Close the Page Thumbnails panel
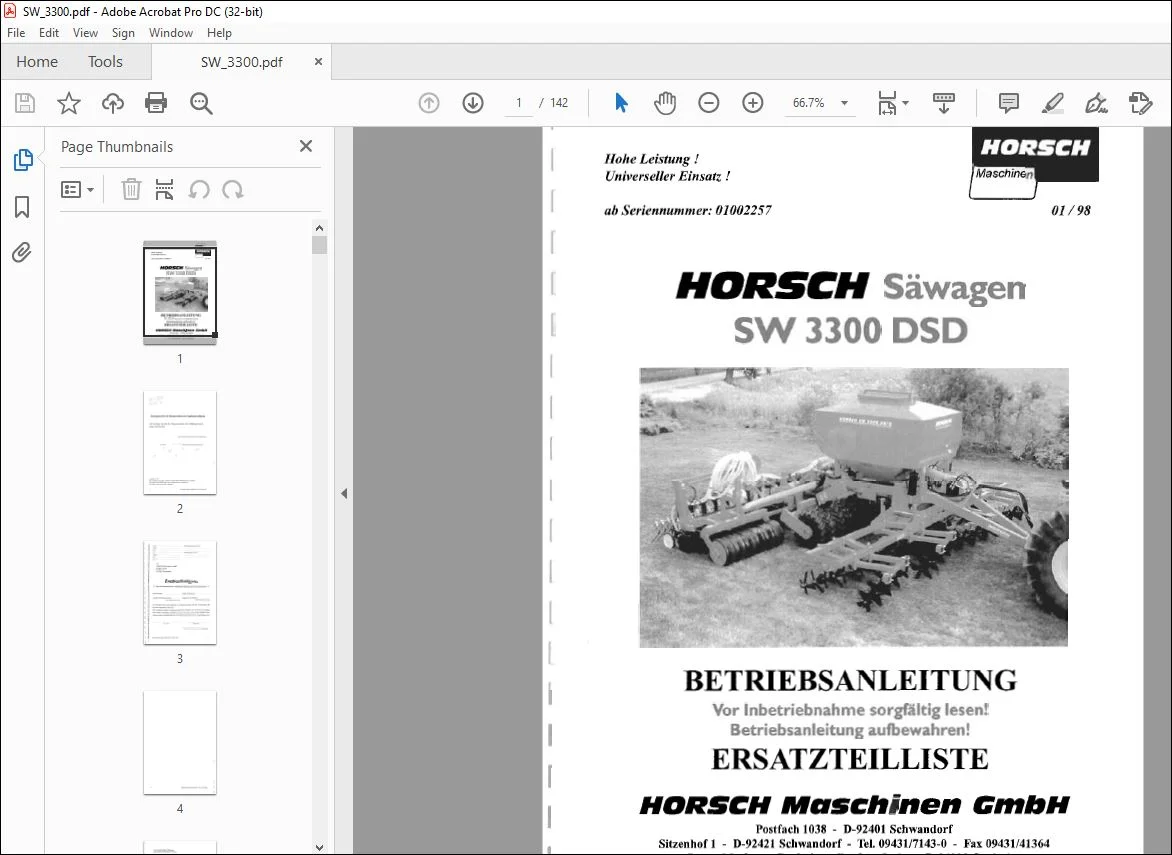The height and width of the screenshot is (855, 1172). point(306,146)
